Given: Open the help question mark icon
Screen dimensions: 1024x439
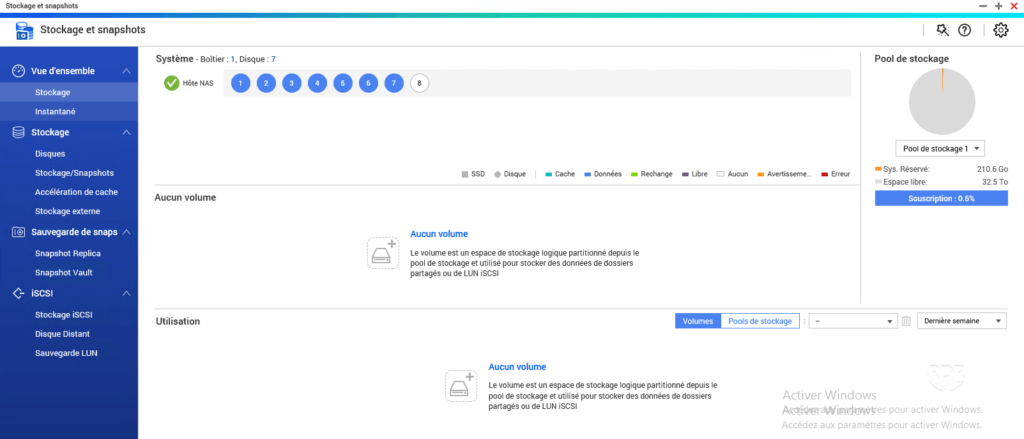Looking at the screenshot, I should (x=964, y=30).
